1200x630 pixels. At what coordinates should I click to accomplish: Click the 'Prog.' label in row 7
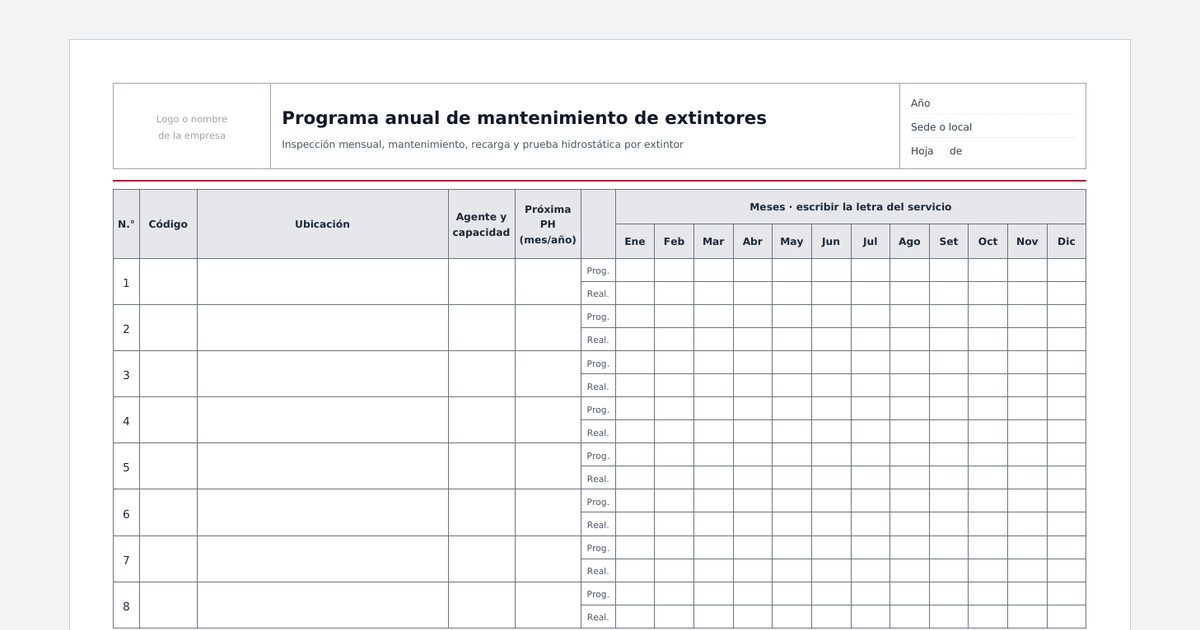pyautogui.click(x=598, y=548)
